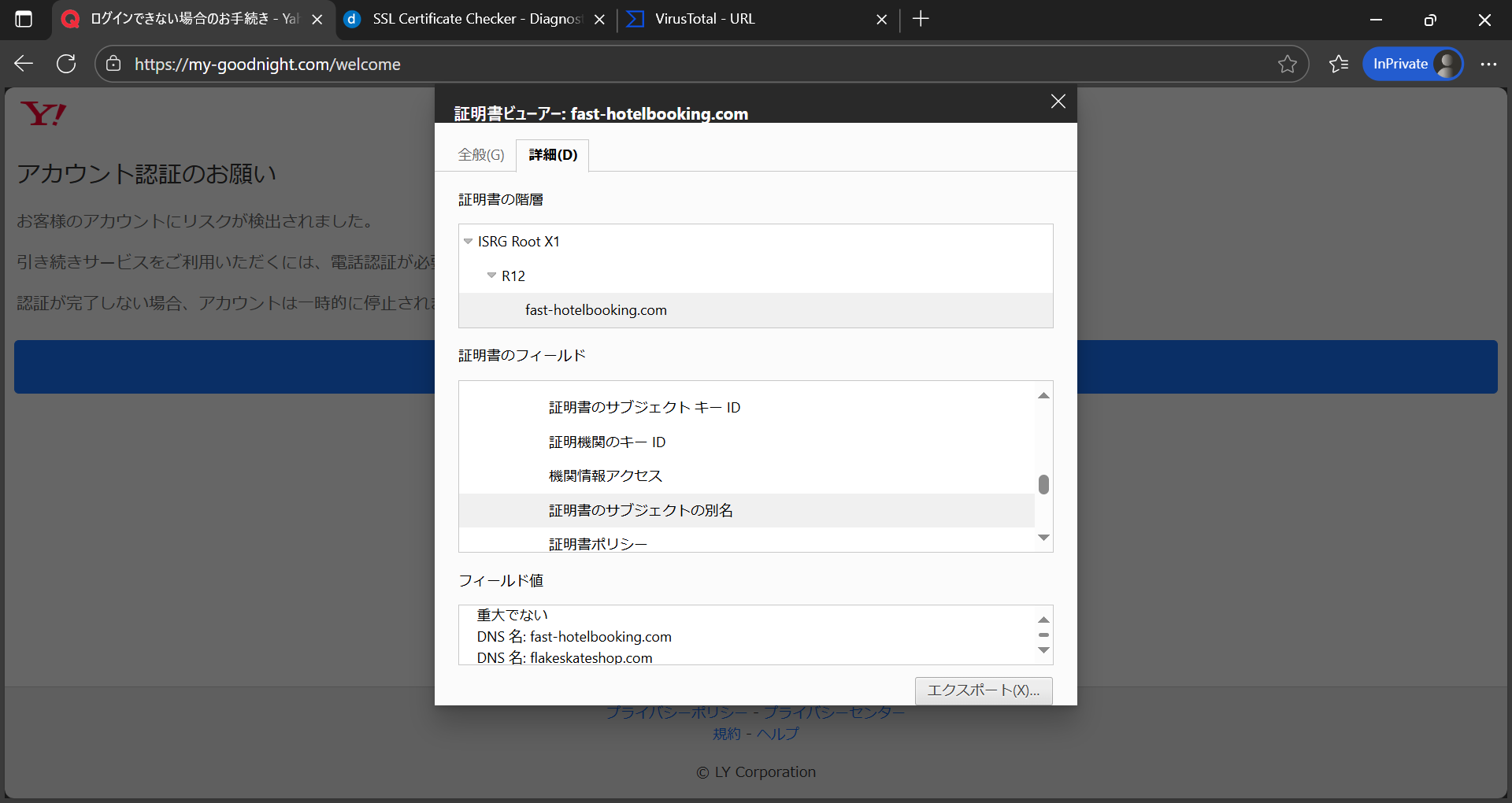Click the address bar URL
Screen dimensions: 1512x803
pyautogui.click(x=267, y=65)
